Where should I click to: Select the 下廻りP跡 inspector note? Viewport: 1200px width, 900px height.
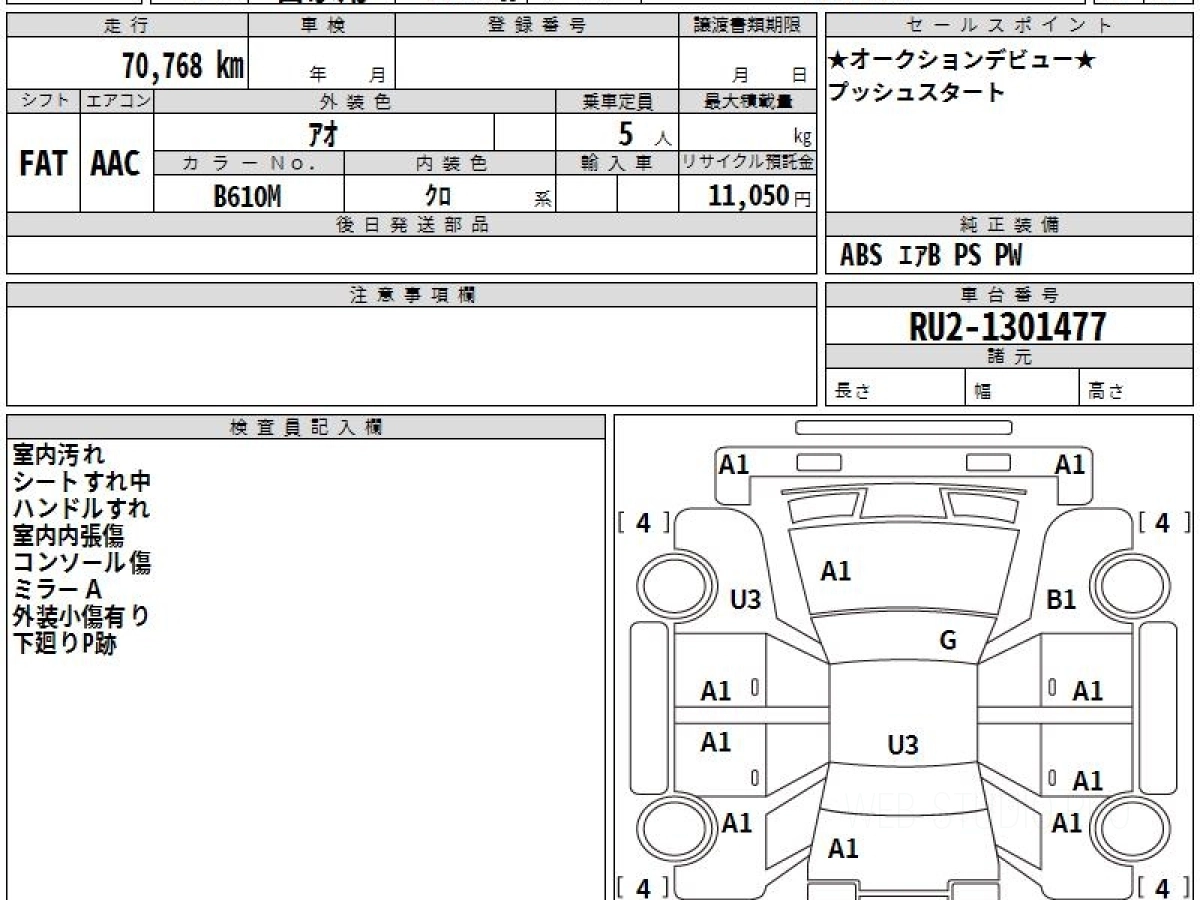pyautogui.click(x=64, y=644)
